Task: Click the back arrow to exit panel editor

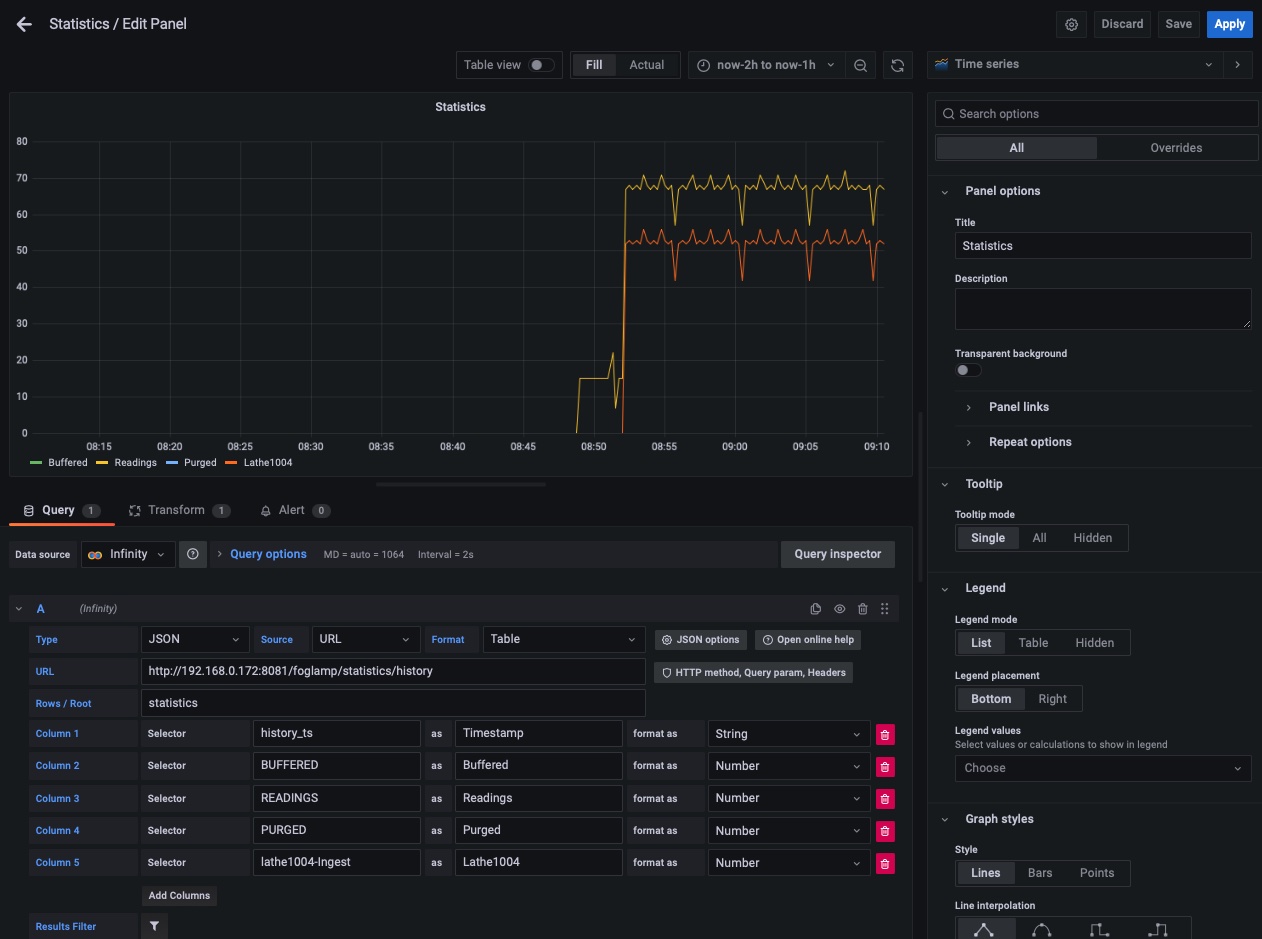Action: tap(24, 24)
